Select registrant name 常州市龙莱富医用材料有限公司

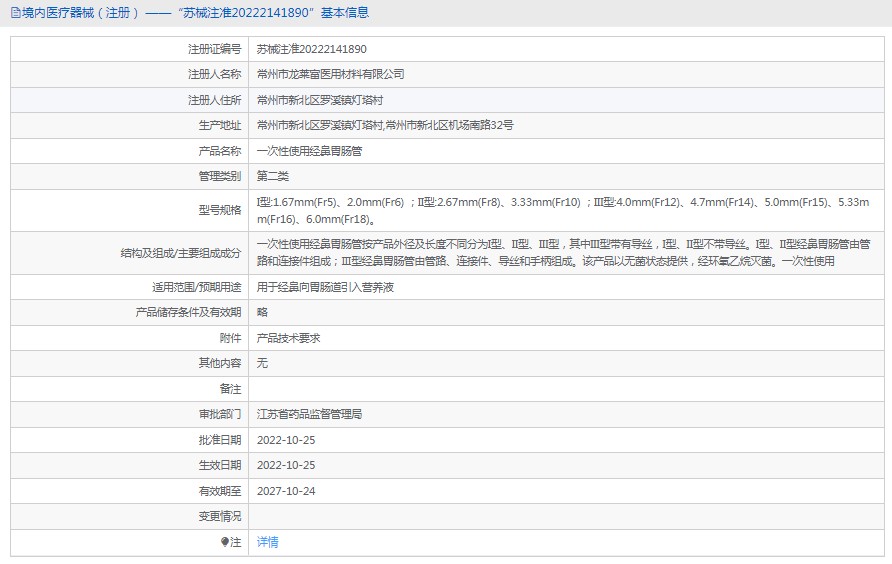pyautogui.click(x=331, y=74)
